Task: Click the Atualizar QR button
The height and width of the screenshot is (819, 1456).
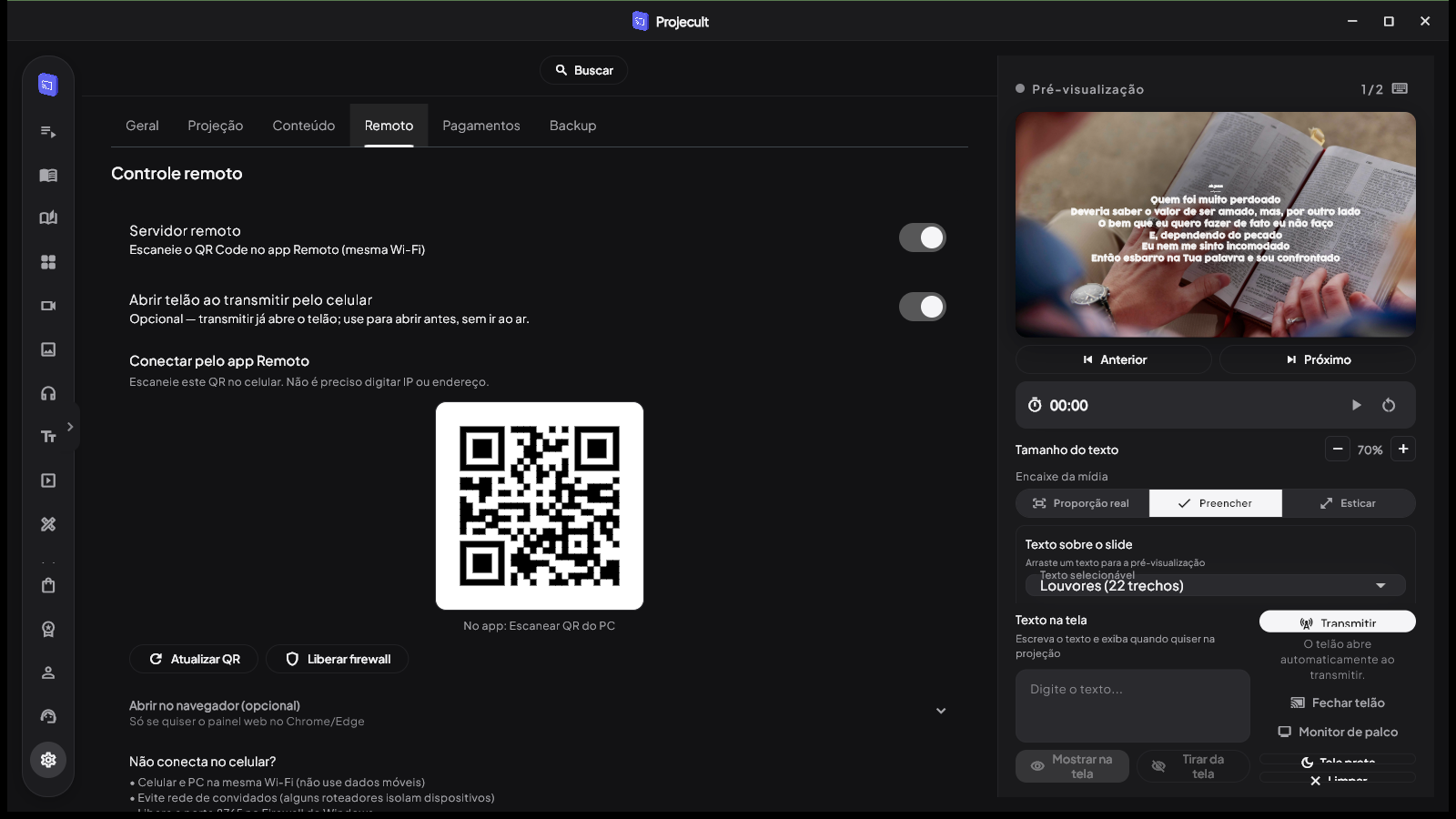Action: pos(194,659)
